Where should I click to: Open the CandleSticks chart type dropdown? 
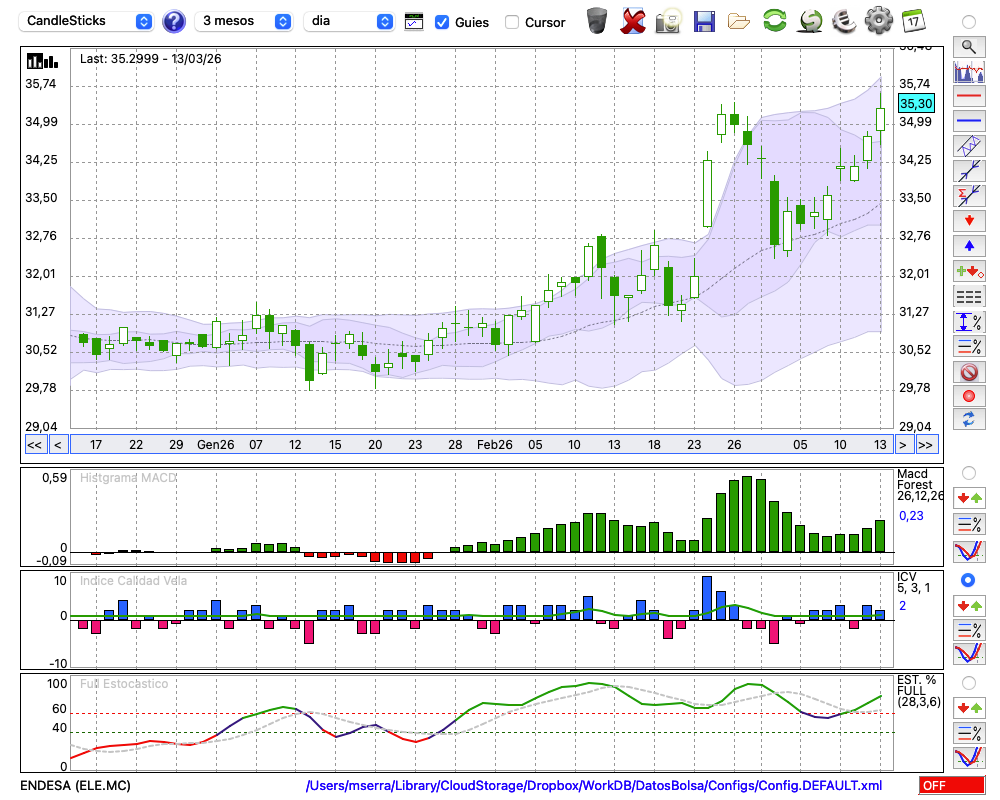click(x=87, y=21)
